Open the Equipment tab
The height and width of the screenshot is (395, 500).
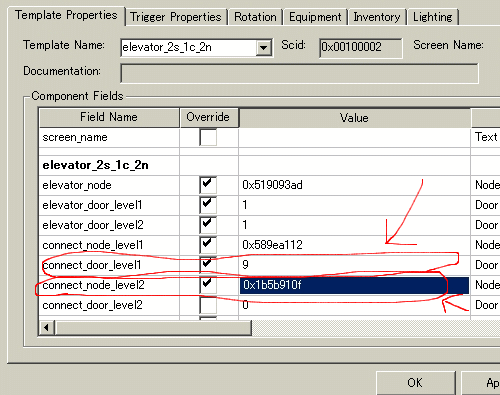315,17
